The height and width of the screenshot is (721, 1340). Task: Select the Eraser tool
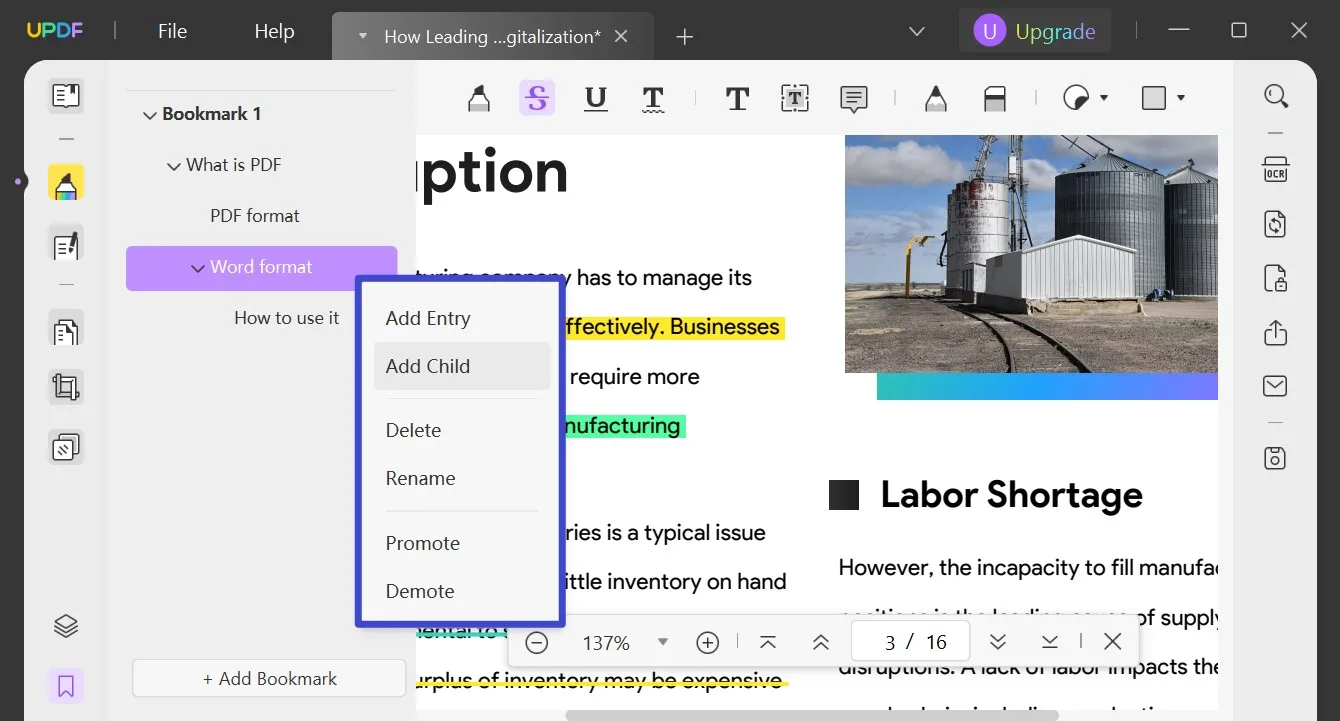[995, 97]
